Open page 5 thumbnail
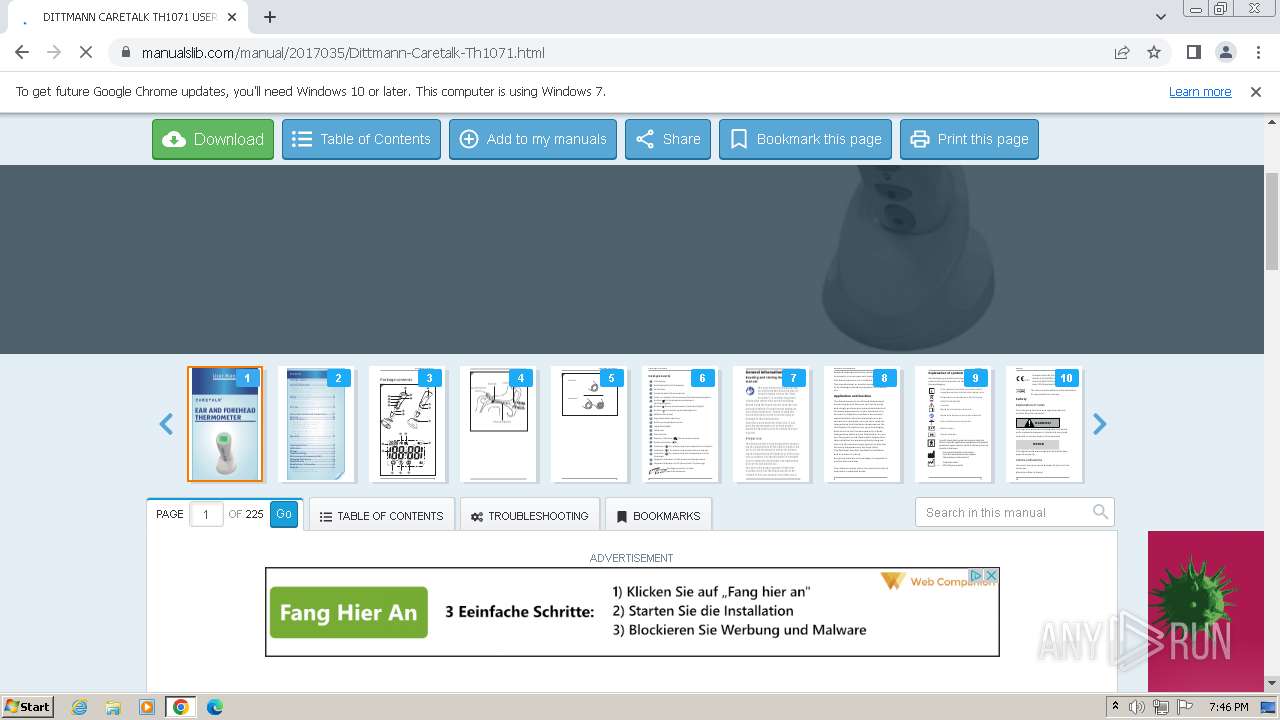 pos(589,424)
